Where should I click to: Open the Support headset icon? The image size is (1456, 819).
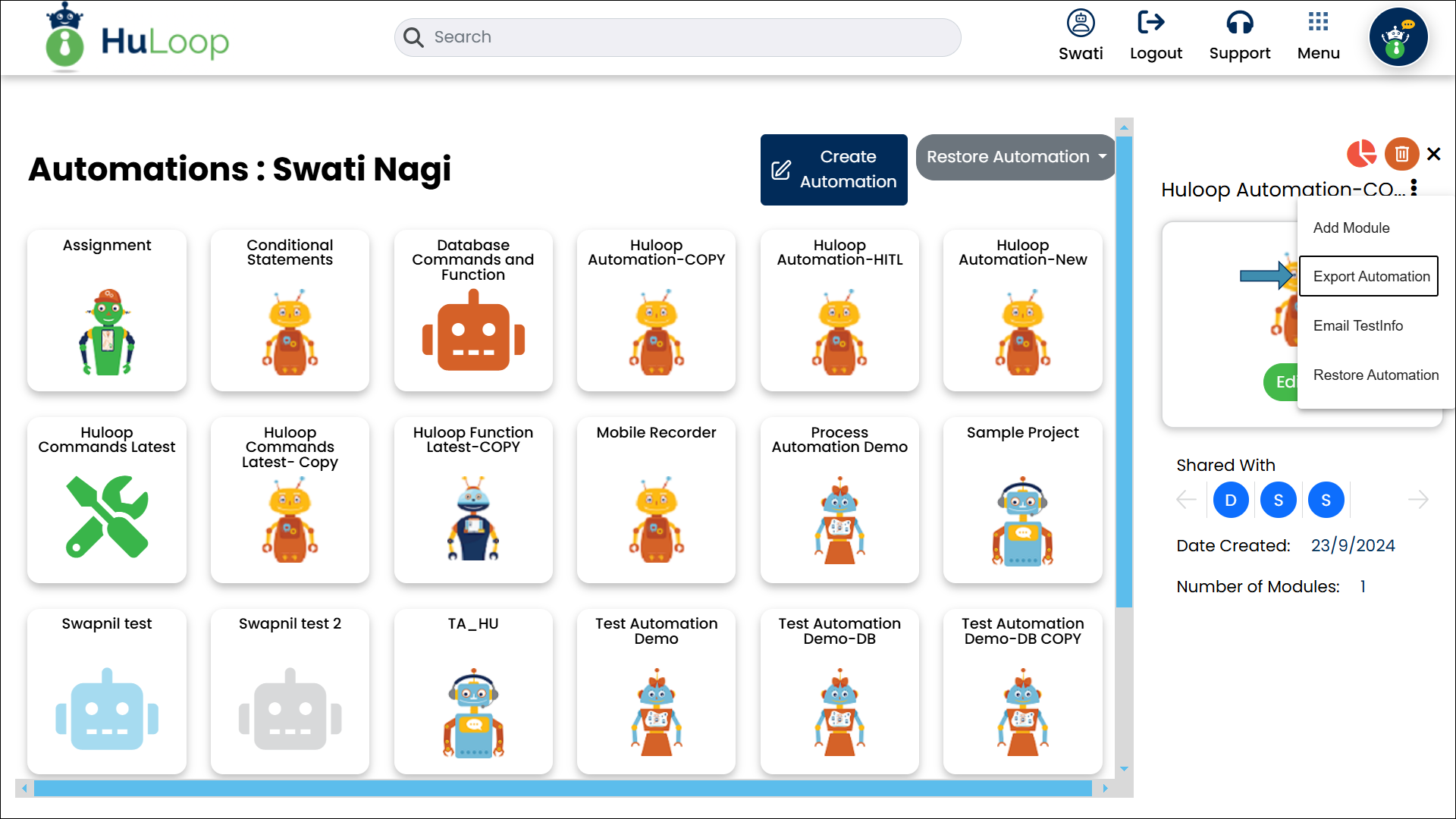[1240, 23]
